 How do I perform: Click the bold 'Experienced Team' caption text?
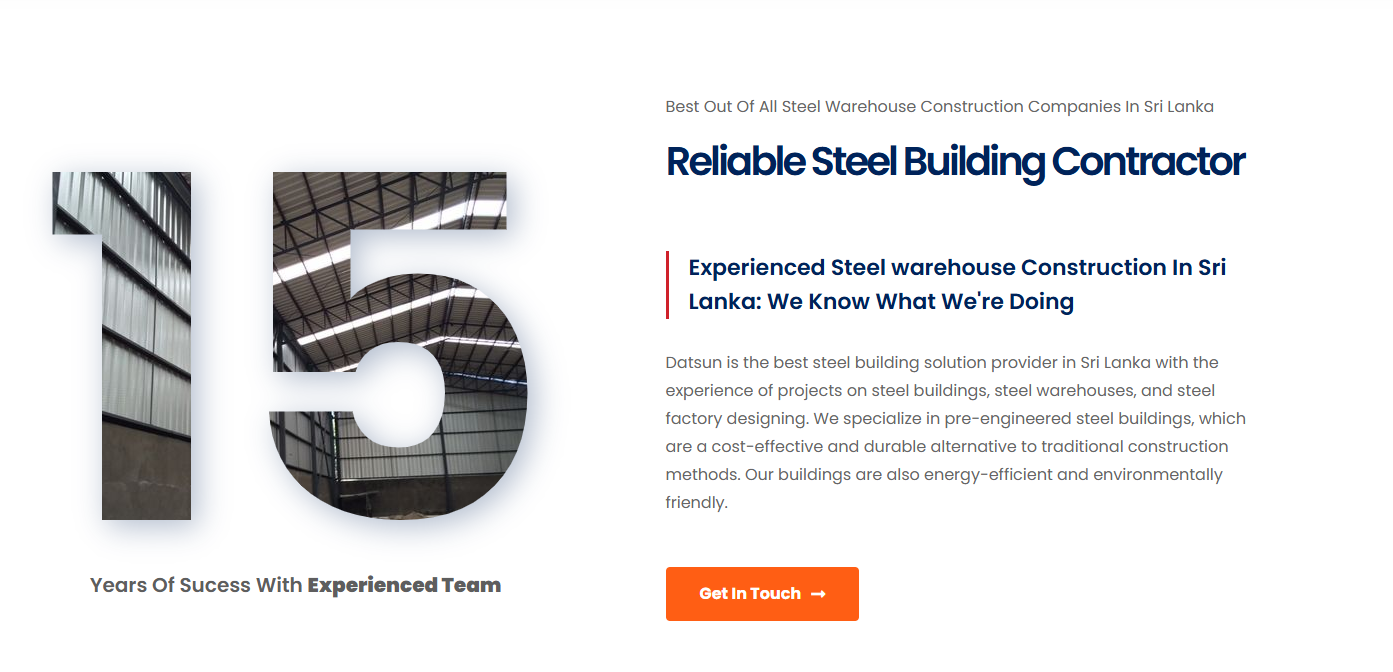[x=404, y=586]
